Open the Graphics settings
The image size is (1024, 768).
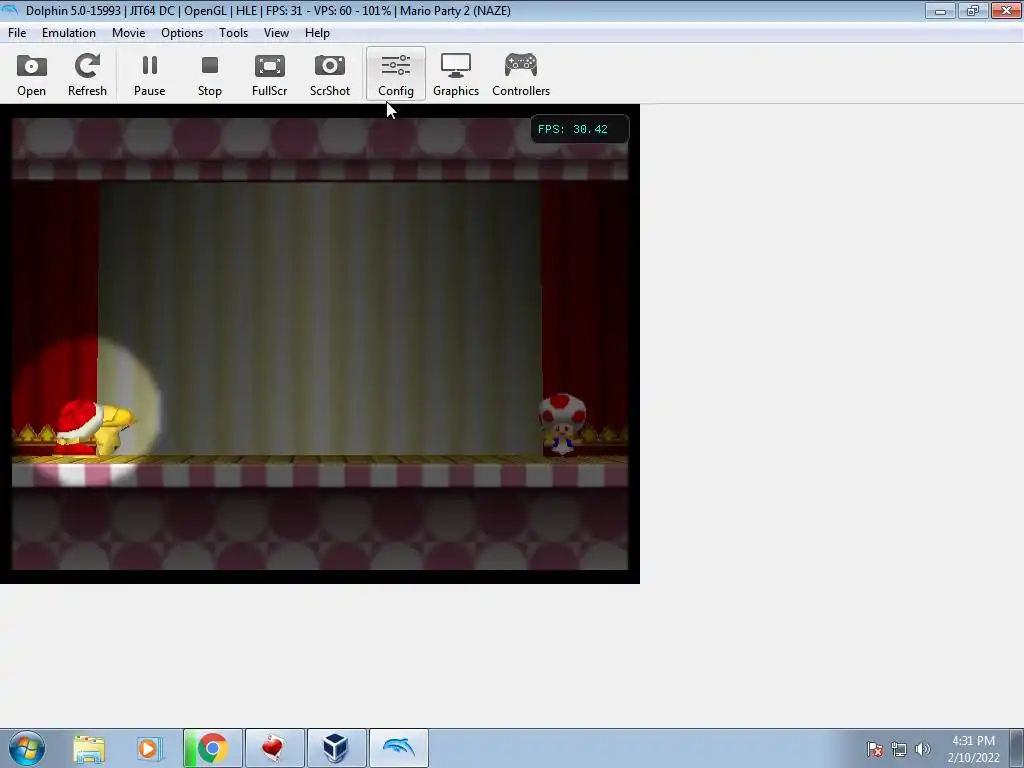pyautogui.click(x=456, y=74)
